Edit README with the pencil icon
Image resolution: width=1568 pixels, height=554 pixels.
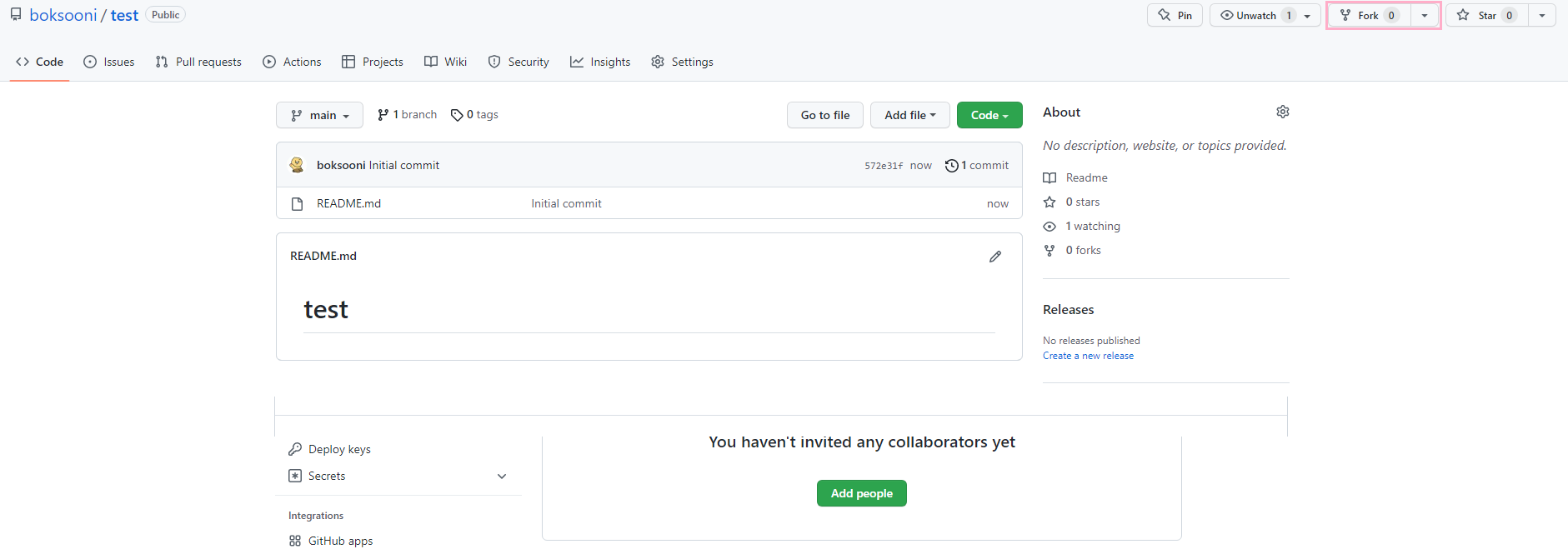[995, 257]
